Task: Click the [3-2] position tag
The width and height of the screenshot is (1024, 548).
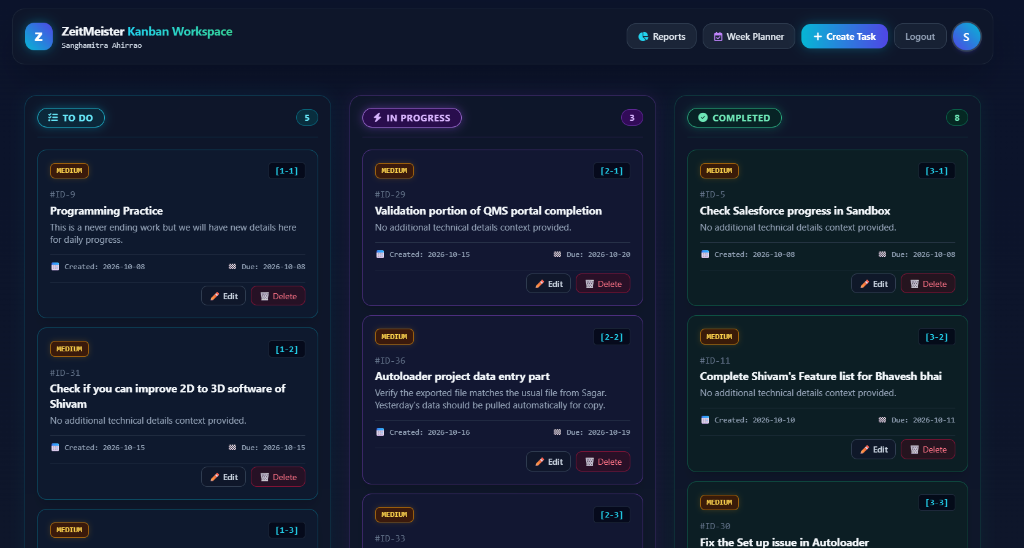Action: click(x=936, y=336)
